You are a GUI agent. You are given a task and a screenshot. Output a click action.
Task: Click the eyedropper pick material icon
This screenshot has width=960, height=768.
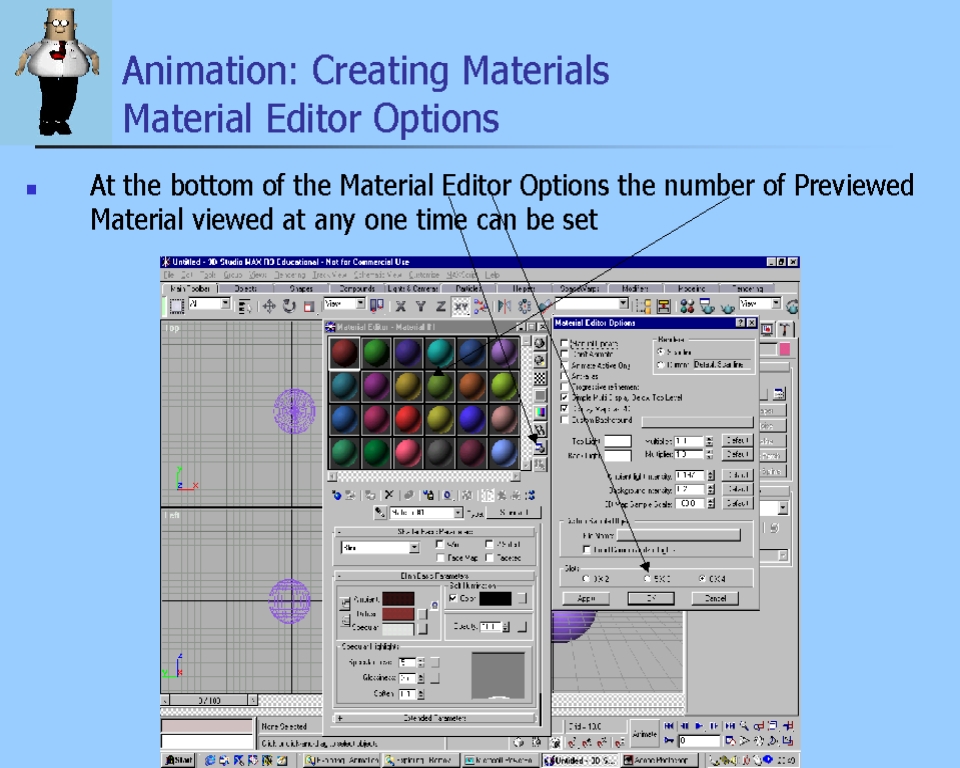pyautogui.click(x=380, y=513)
